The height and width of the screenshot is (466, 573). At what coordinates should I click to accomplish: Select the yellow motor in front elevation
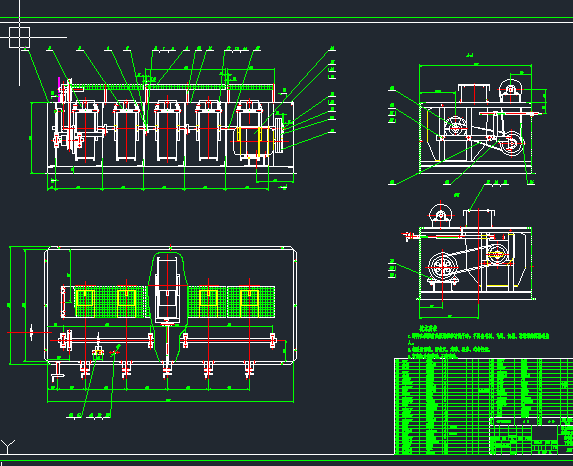click(x=255, y=142)
